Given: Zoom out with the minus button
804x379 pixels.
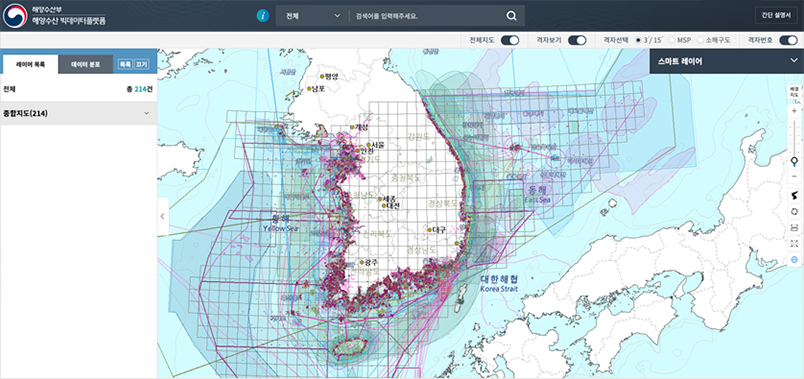Looking at the screenshot, I should pos(794,176).
